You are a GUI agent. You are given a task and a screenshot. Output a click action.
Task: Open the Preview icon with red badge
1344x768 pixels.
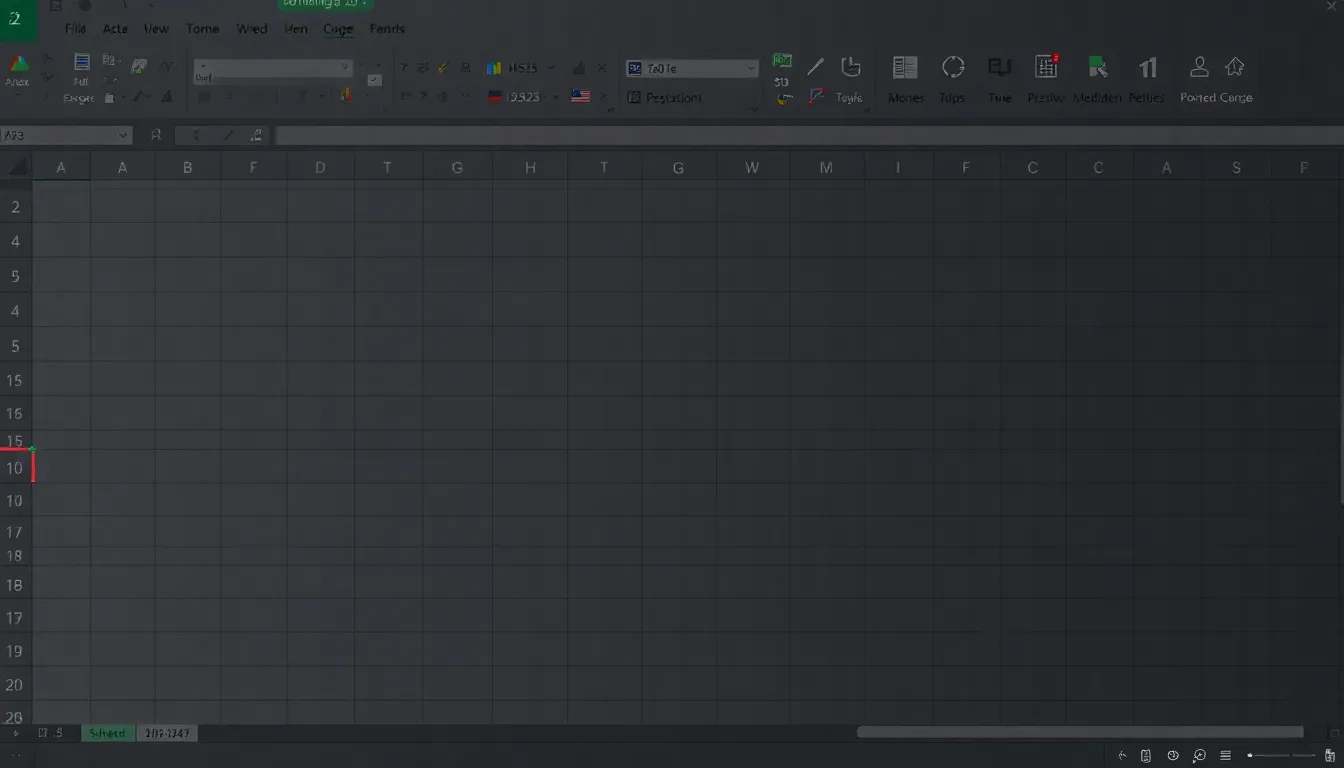(x=1046, y=68)
